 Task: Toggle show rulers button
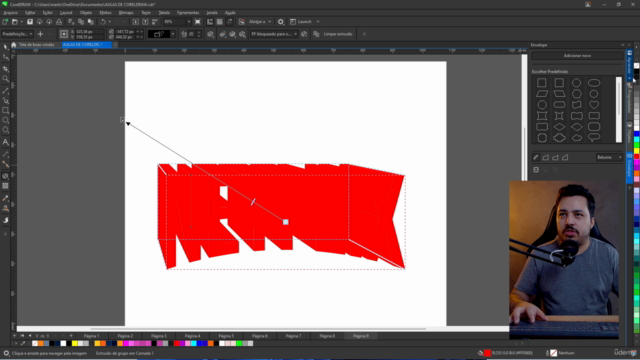pos(210,22)
